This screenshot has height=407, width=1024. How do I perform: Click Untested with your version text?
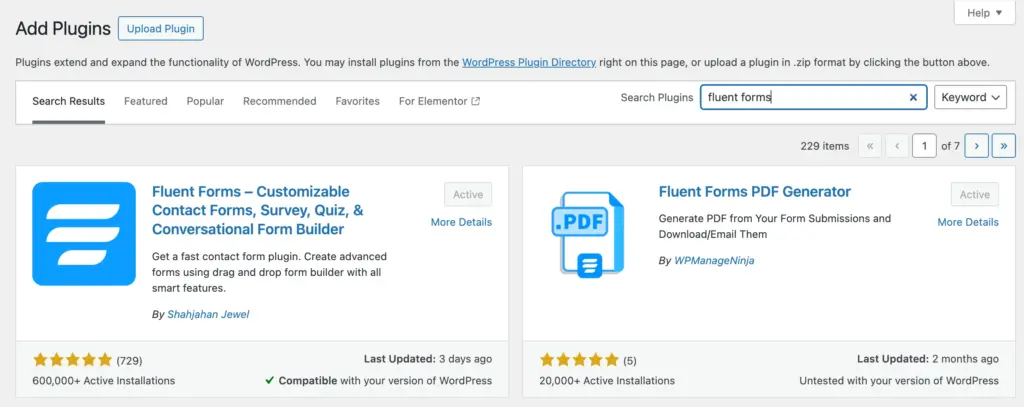click(899, 380)
